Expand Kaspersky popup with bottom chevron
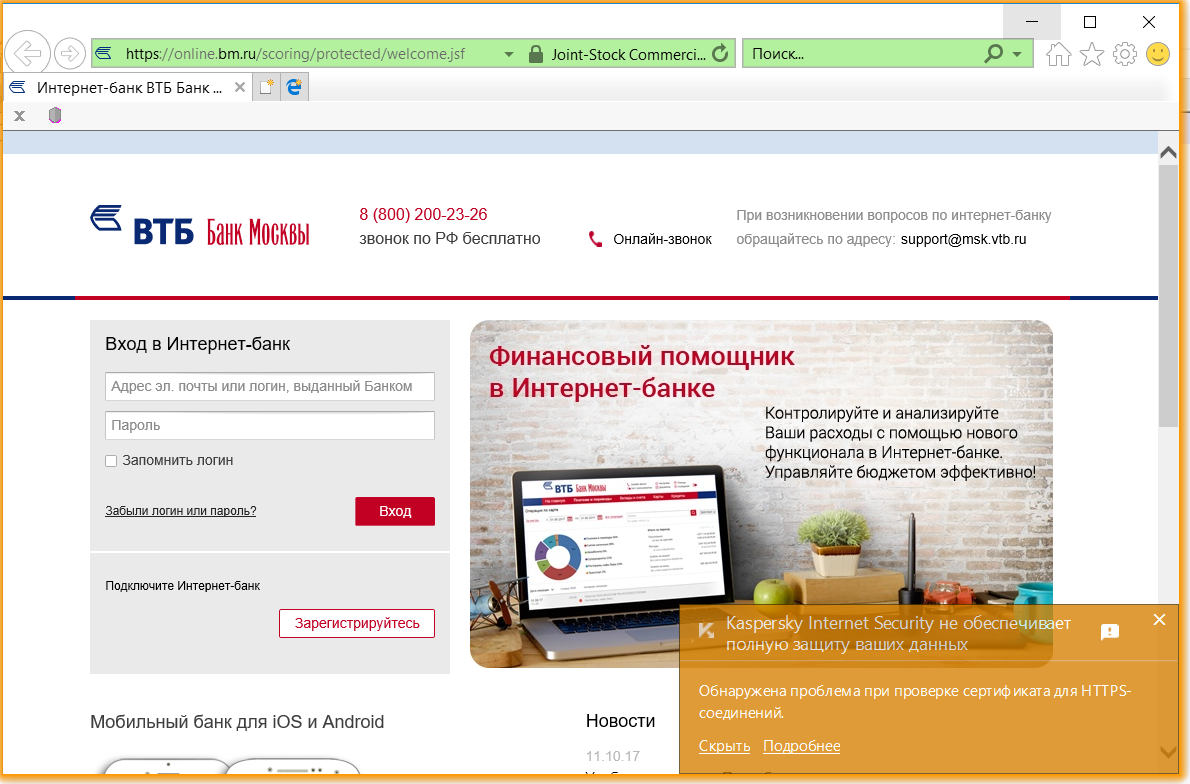This screenshot has width=1190, height=784. coord(1169,751)
